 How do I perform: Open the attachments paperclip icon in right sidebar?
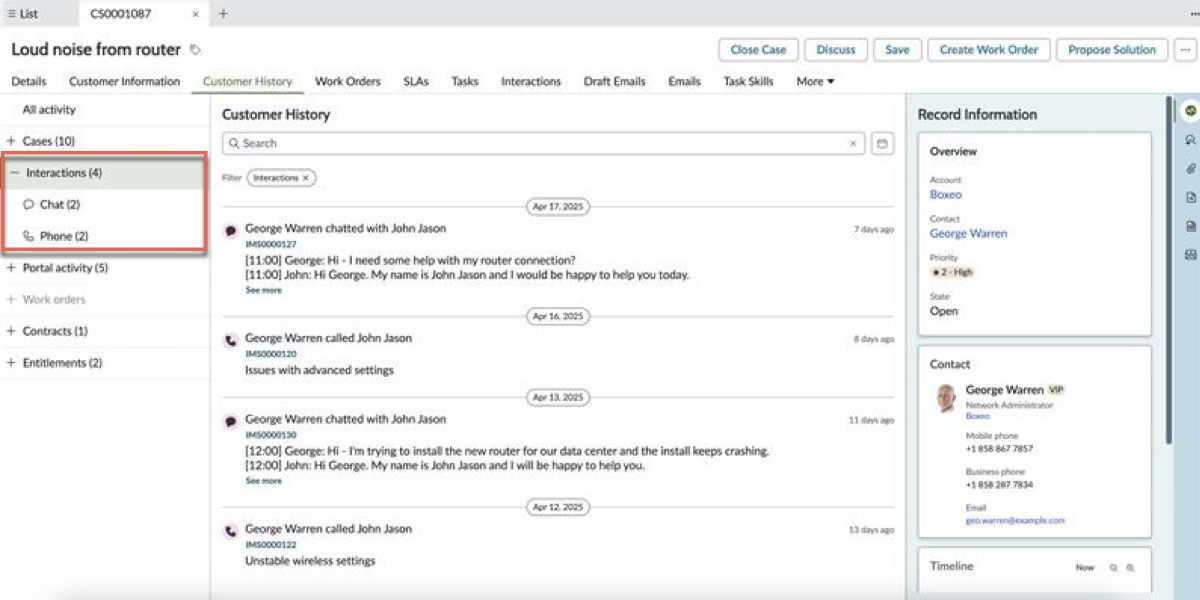(1190, 169)
